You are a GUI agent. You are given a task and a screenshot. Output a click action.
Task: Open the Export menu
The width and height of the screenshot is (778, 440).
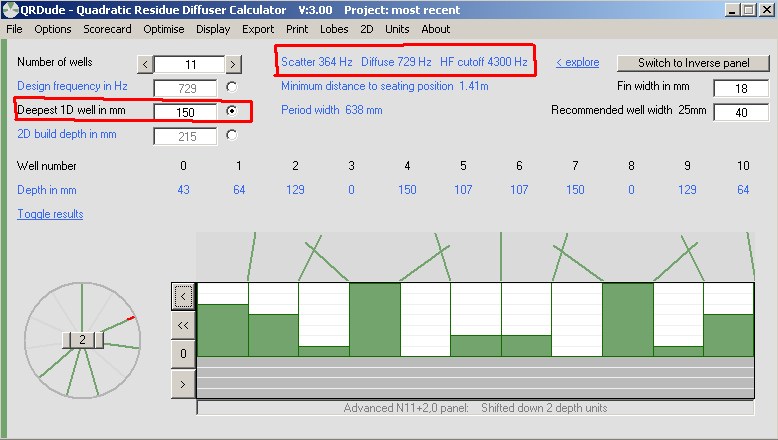tap(258, 29)
